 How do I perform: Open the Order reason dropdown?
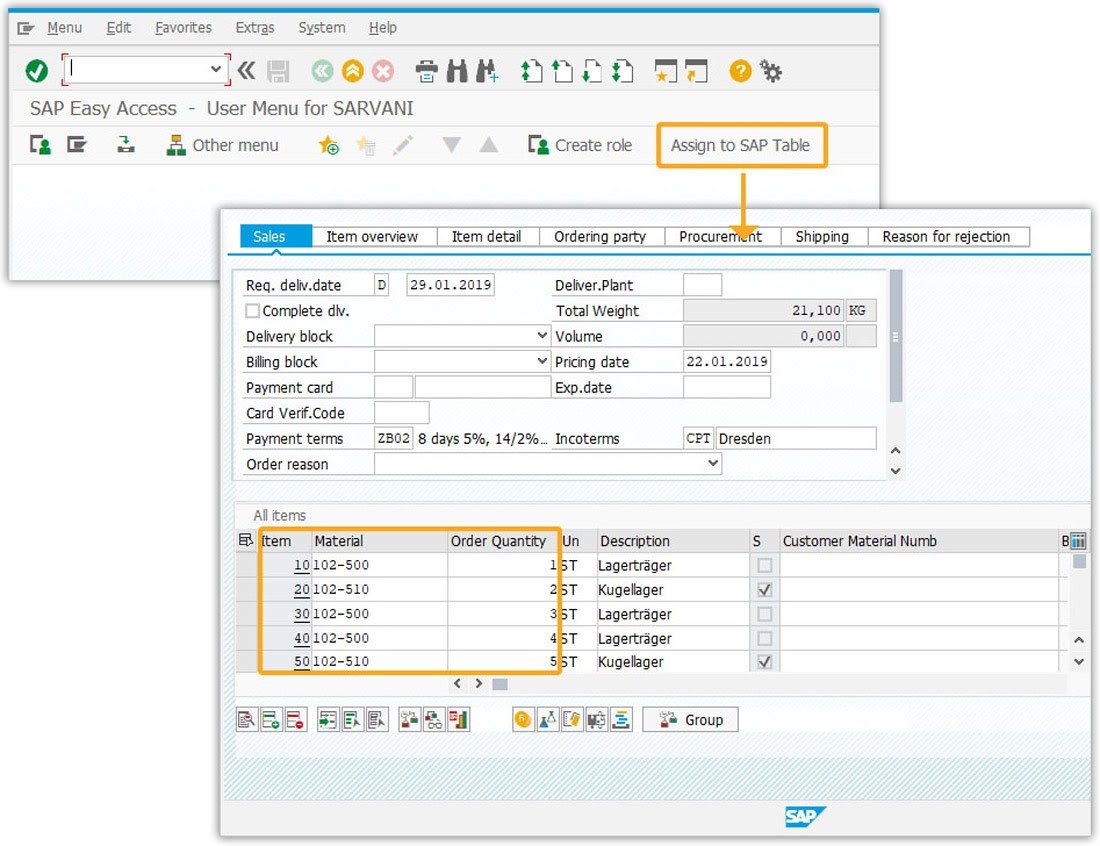(x=713, y=463)
